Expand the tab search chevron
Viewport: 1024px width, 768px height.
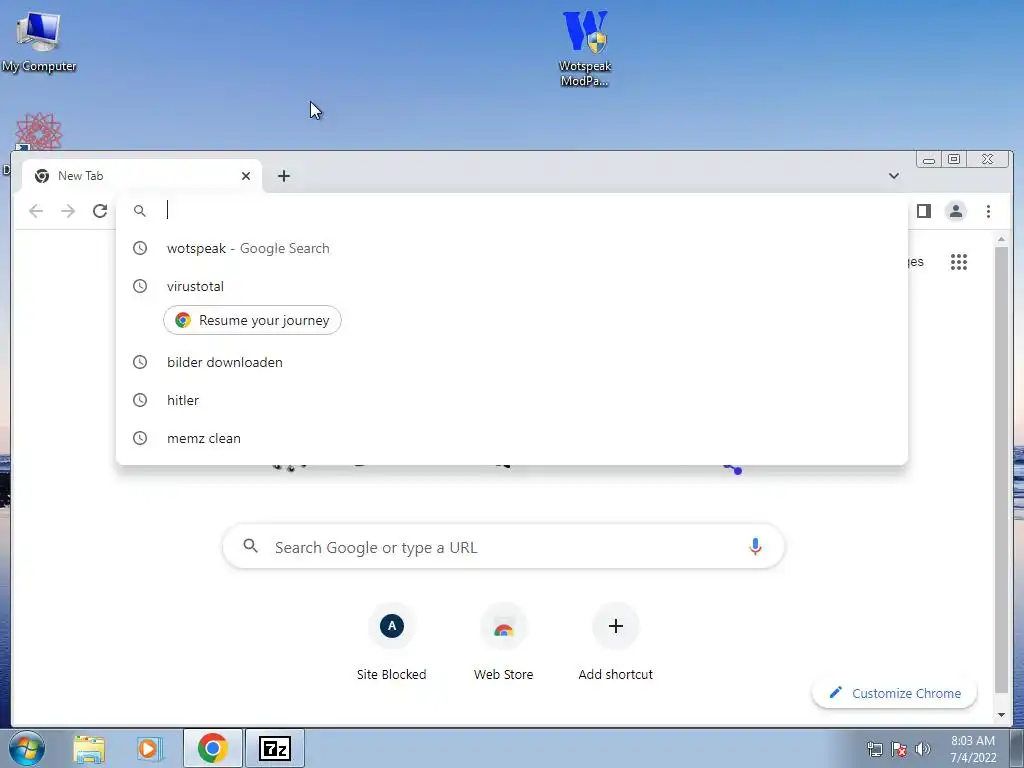pos(893,176)
